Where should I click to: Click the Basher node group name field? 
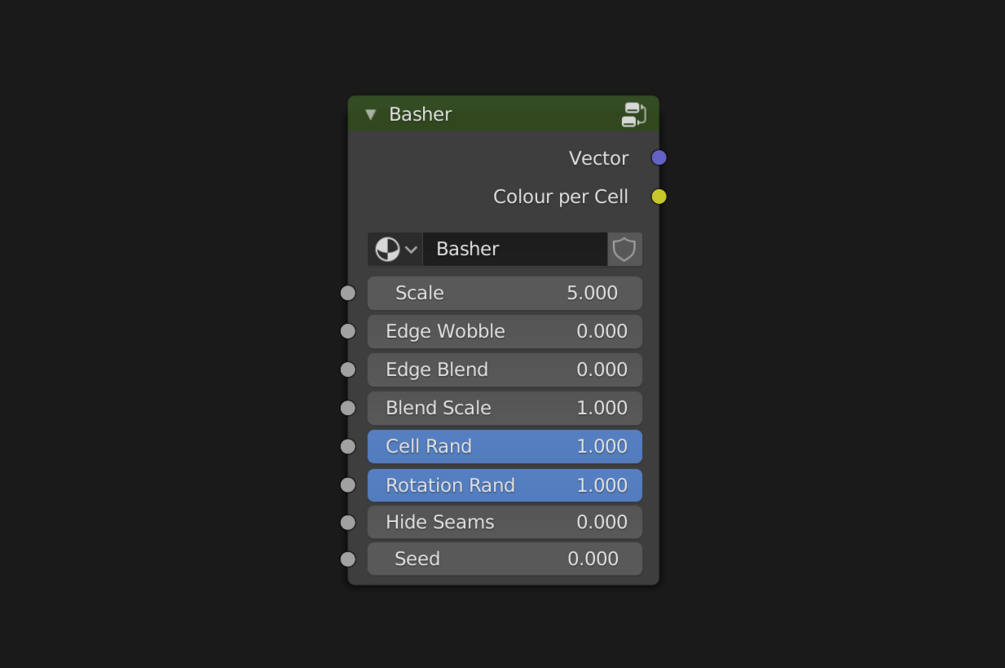pos(514,249)
